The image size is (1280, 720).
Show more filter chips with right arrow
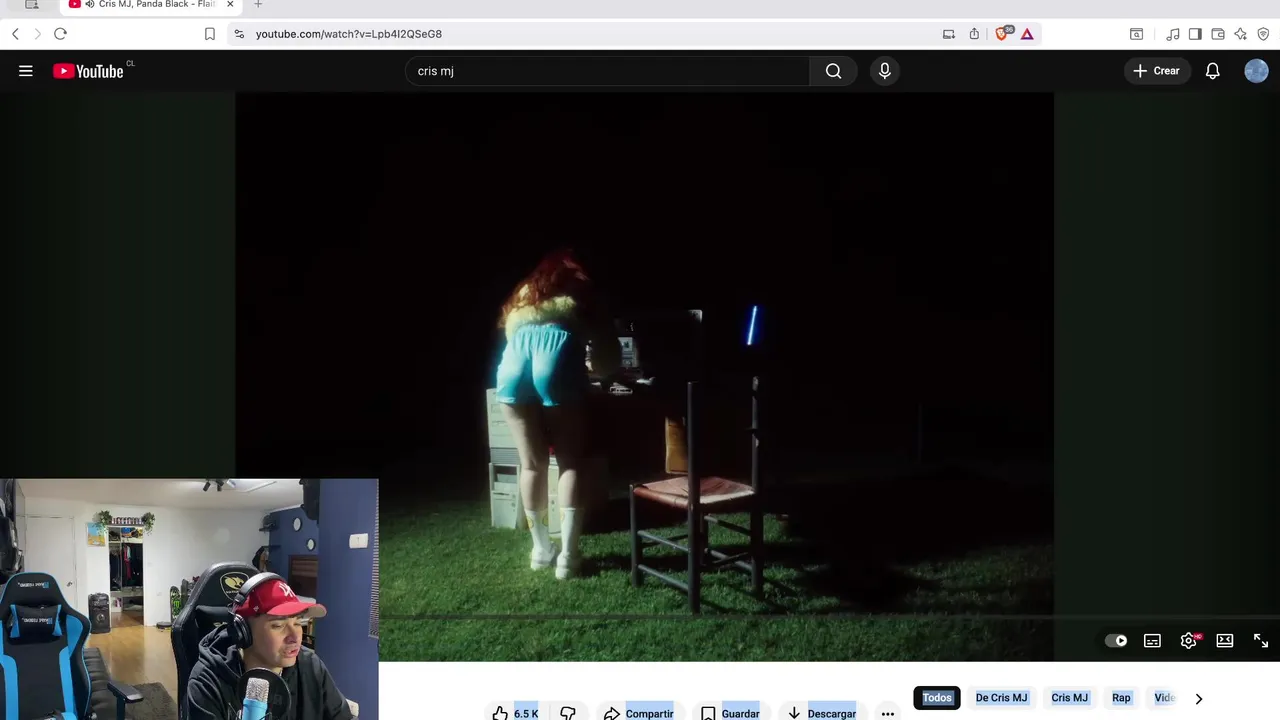pyautogui.click(x=1198, y=699)
